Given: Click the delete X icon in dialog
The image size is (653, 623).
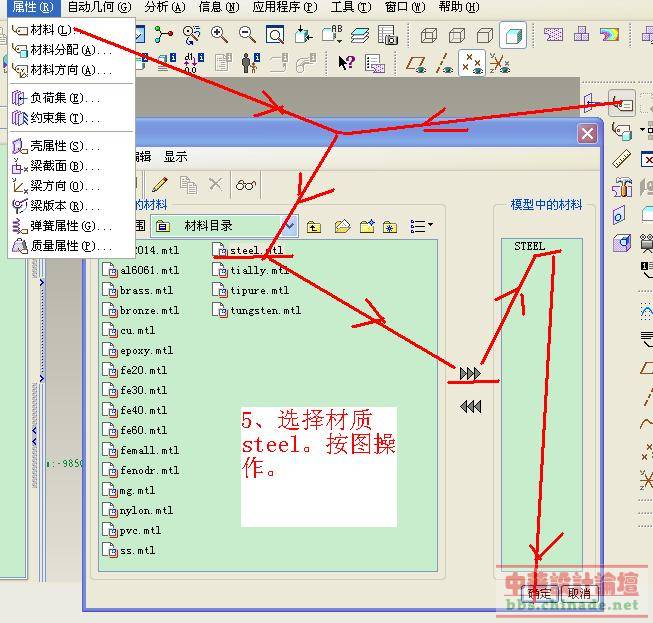Looking at the screenshot, I should coord(216,184).
